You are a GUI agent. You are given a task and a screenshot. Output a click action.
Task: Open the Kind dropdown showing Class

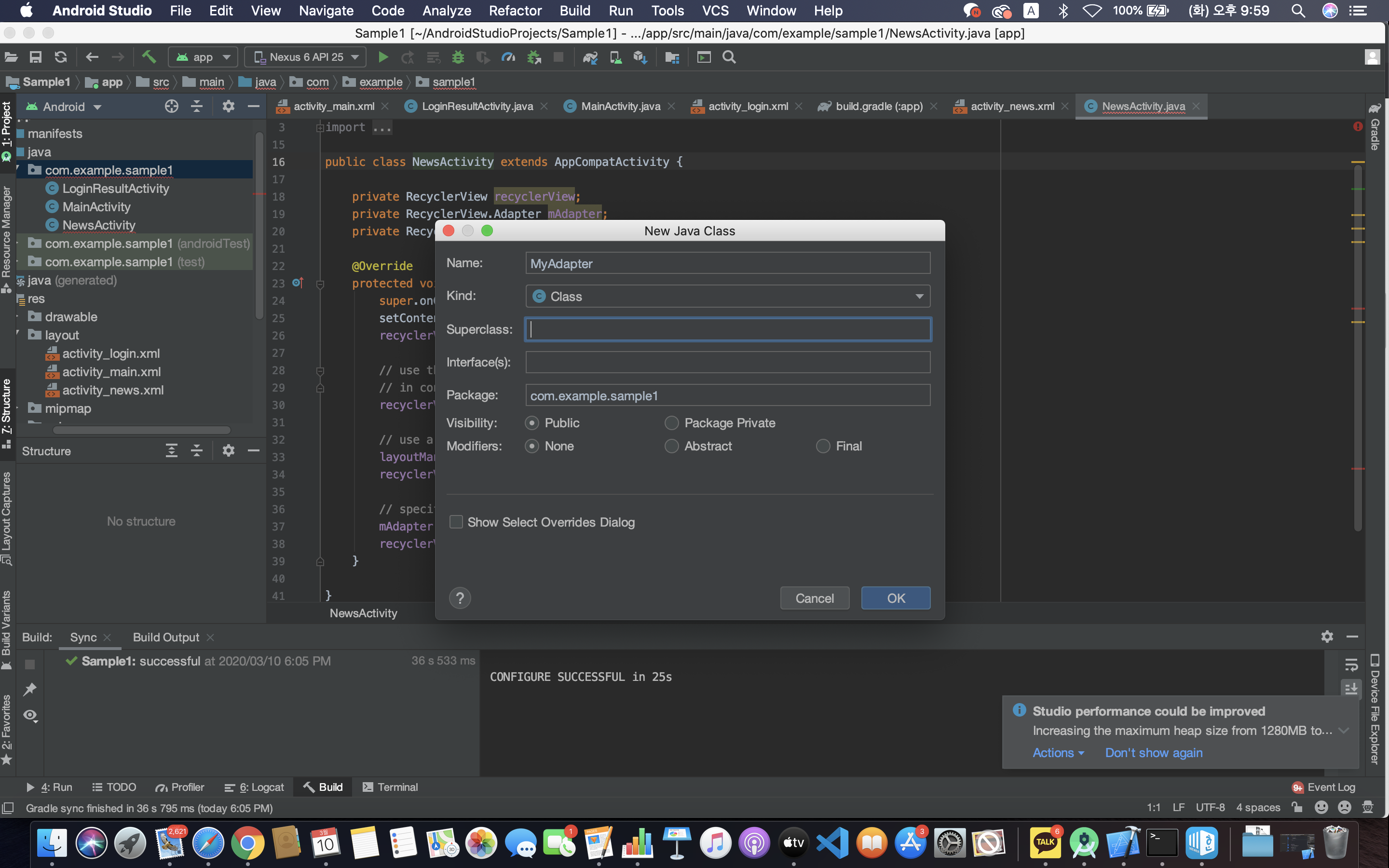[x=727, y=296]
